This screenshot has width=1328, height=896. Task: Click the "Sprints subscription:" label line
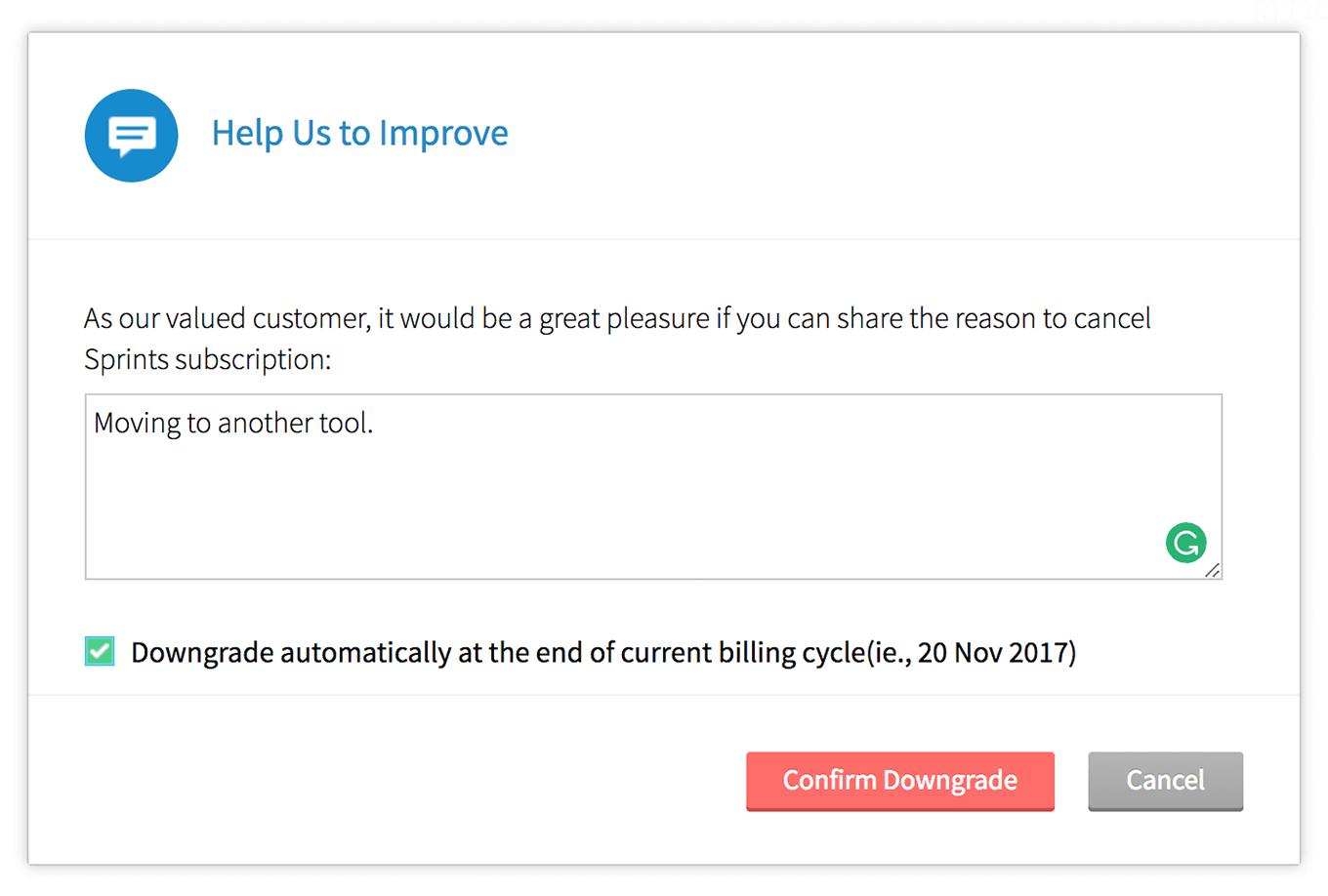207,359
